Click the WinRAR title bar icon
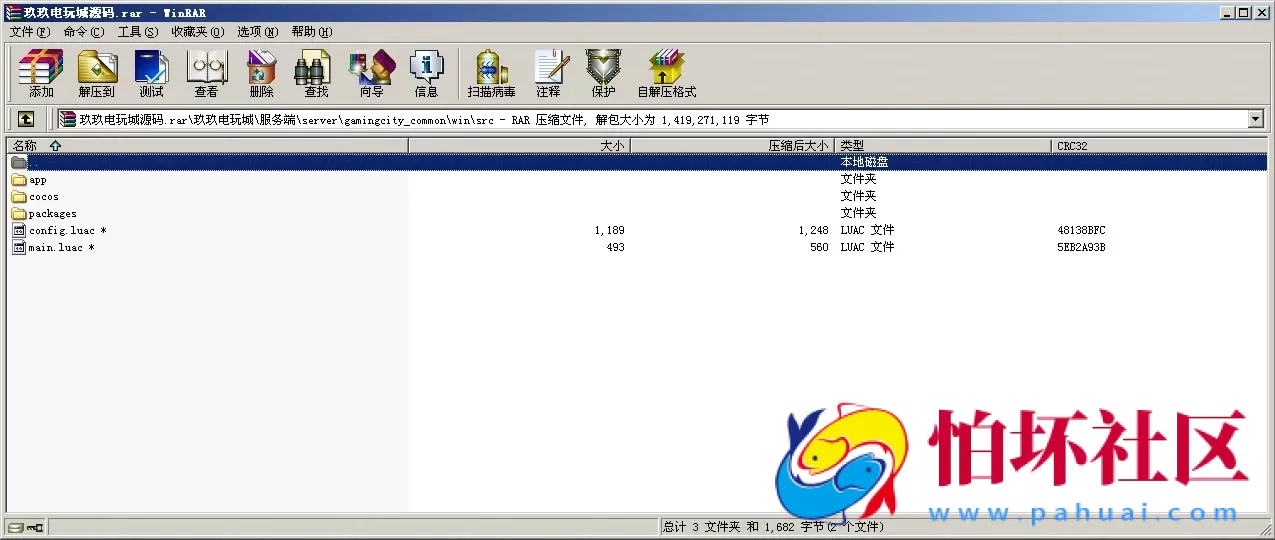The width and height of the screenshot is (1275, 540). [13, 13]
